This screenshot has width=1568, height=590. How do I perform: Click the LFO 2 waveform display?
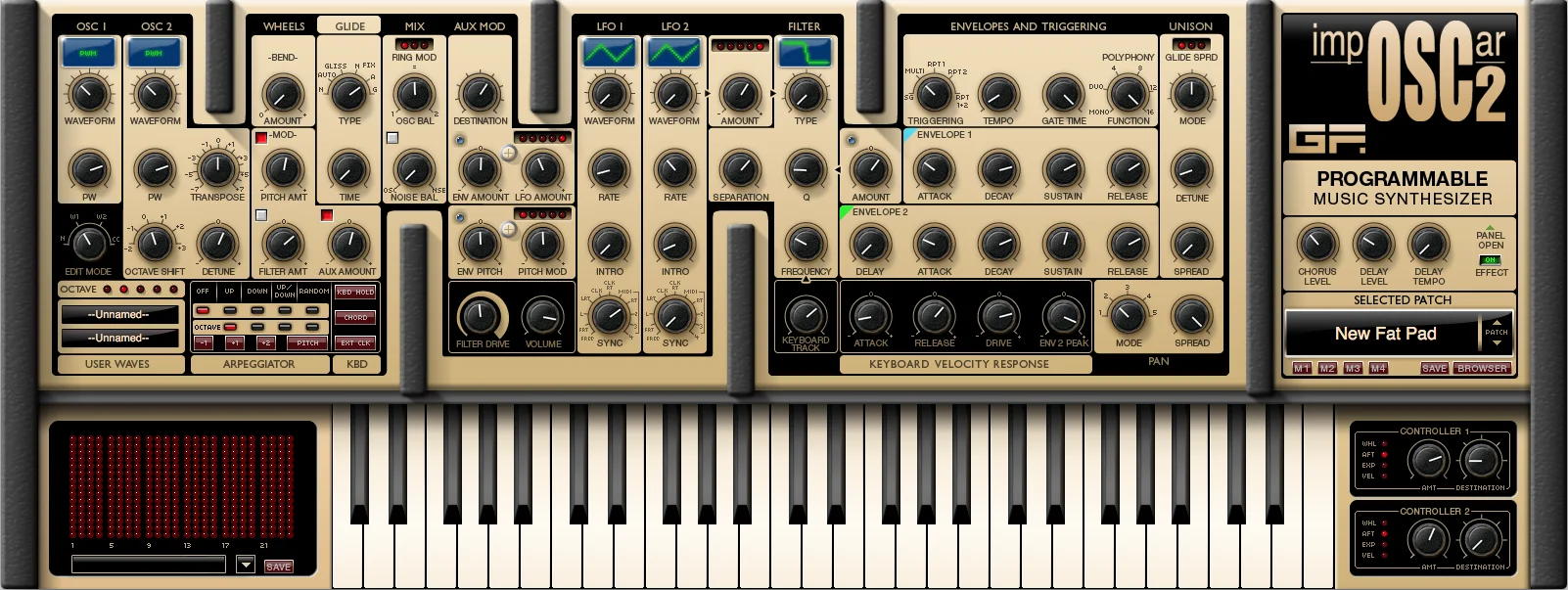point(673,53)
